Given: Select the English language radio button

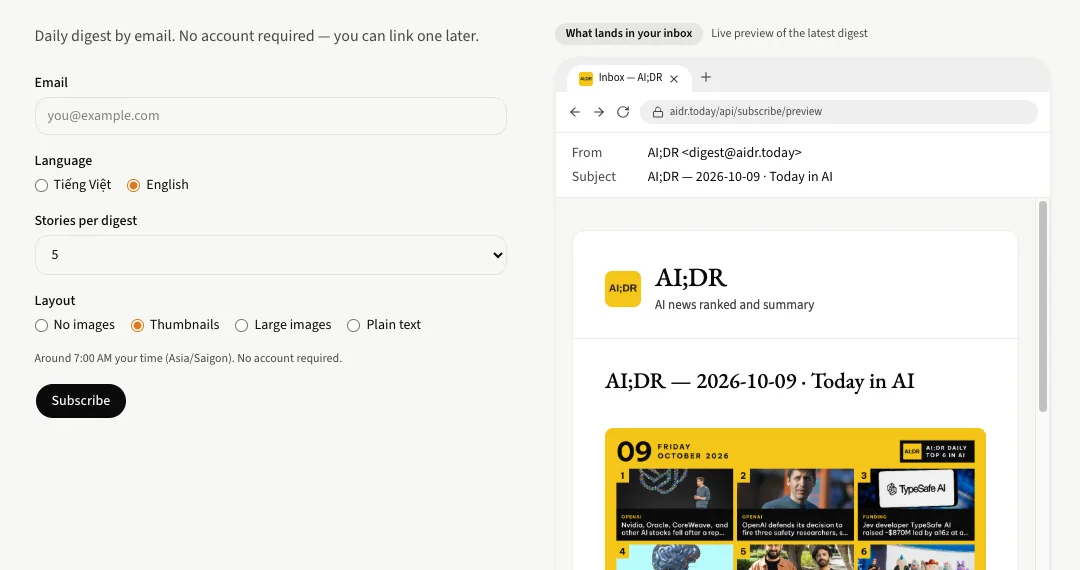Looking at the screenshot, I should pyautogui.click(x=134, y=185).
